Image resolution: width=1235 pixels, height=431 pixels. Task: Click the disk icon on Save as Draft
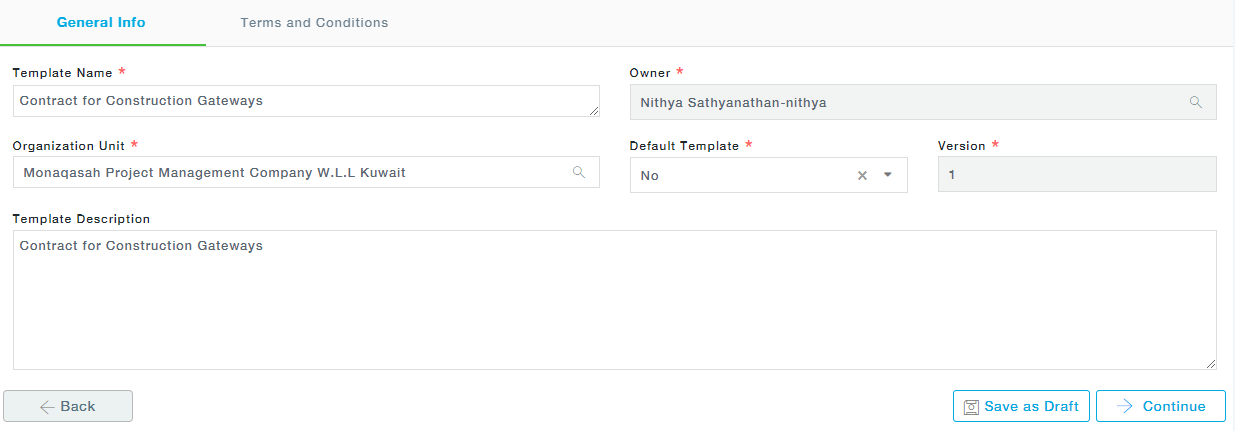pyautogui.click(x=970, y=407)
